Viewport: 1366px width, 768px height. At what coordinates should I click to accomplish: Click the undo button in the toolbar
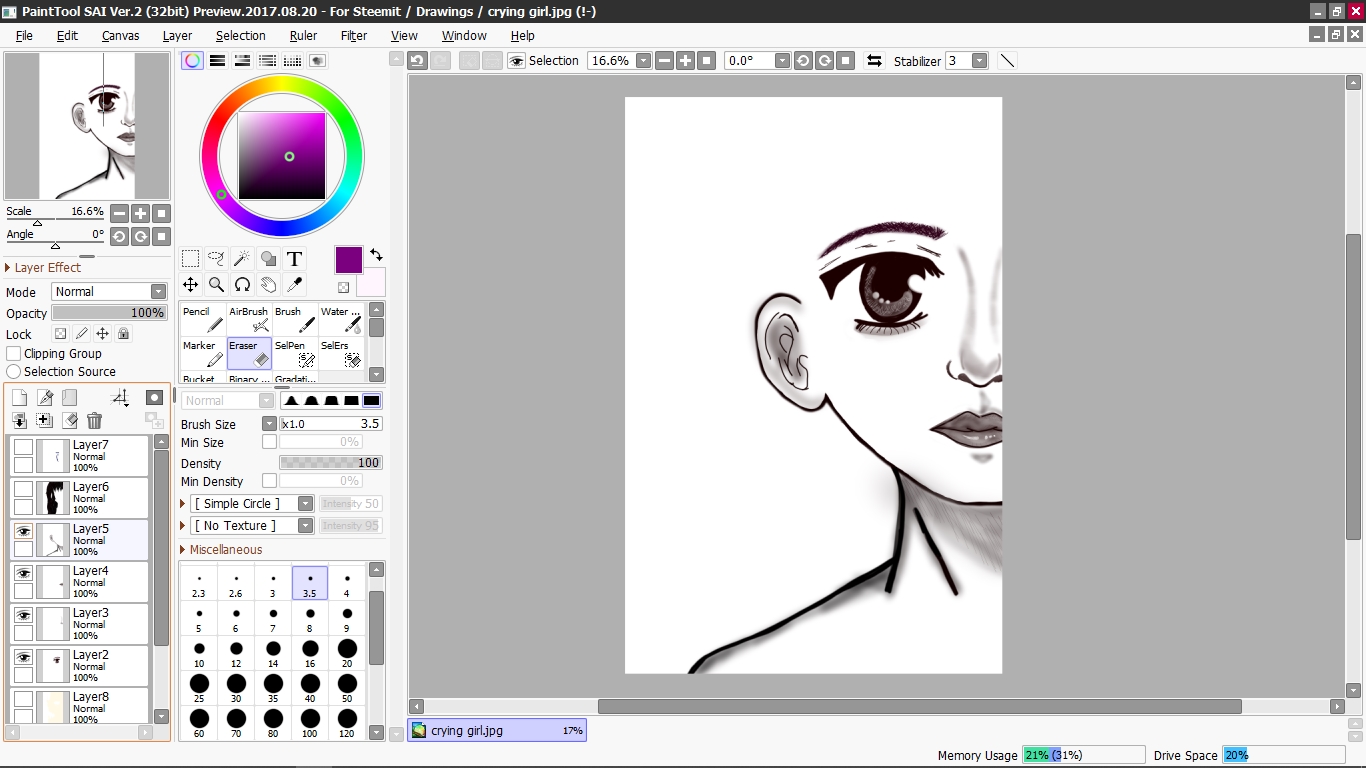[417, 61]
